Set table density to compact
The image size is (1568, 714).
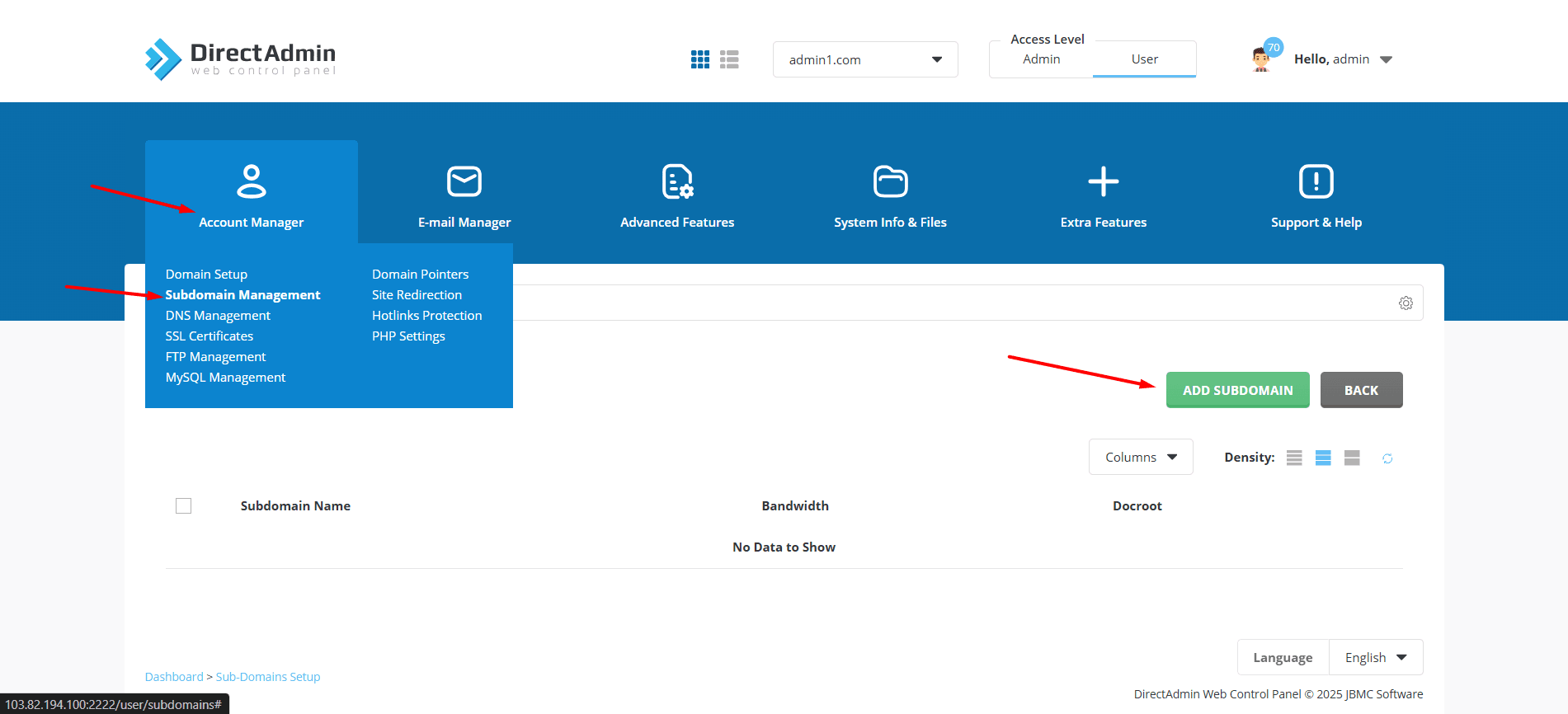(1294, 458)
